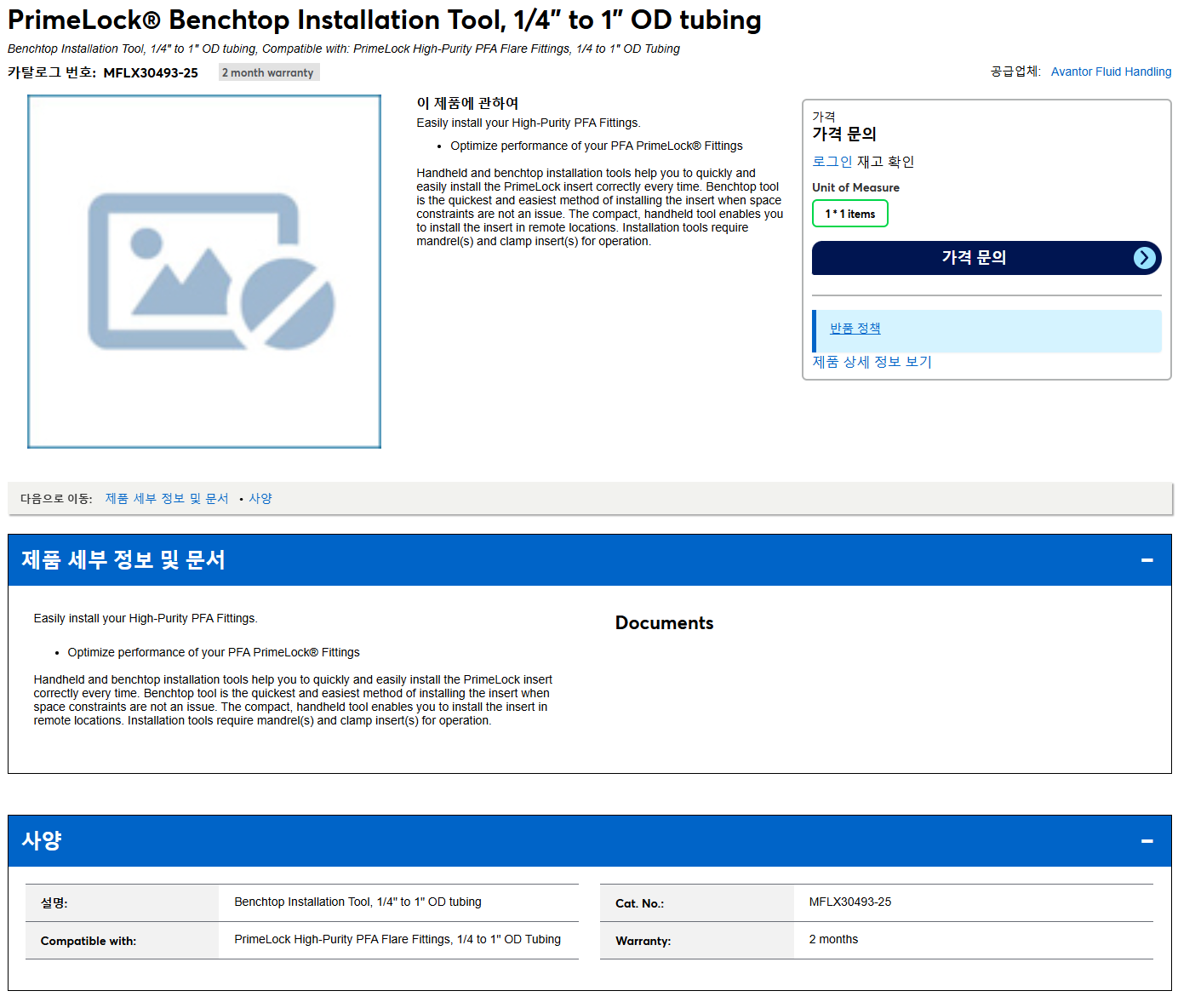Jump to 제품 세부 정보 및 문서 anchor
This screenshot has width=1178, height=1008.
tap(167, 499)
